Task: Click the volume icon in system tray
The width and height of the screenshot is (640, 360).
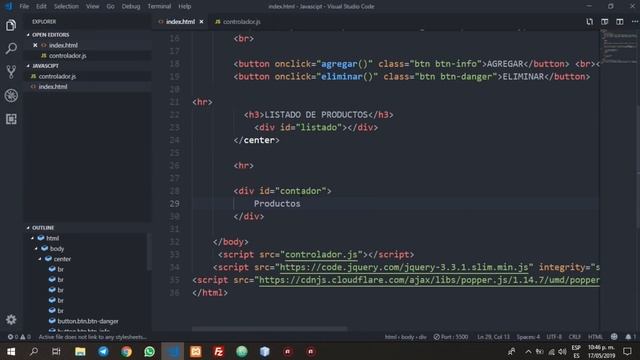Action: click(562, 351)
